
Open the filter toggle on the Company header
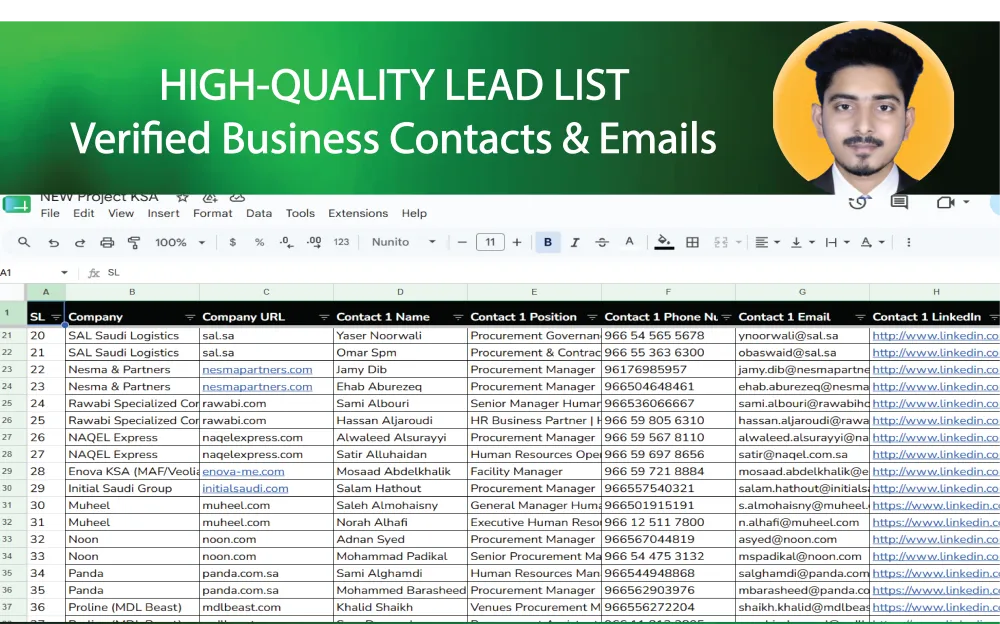(190, 317)
